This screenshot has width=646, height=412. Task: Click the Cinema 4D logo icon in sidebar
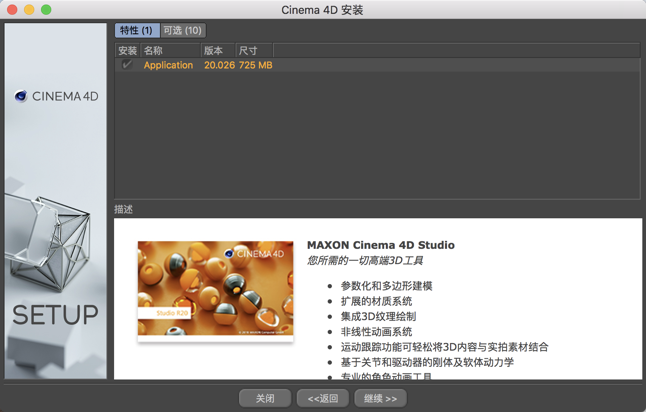coord(21,96)
